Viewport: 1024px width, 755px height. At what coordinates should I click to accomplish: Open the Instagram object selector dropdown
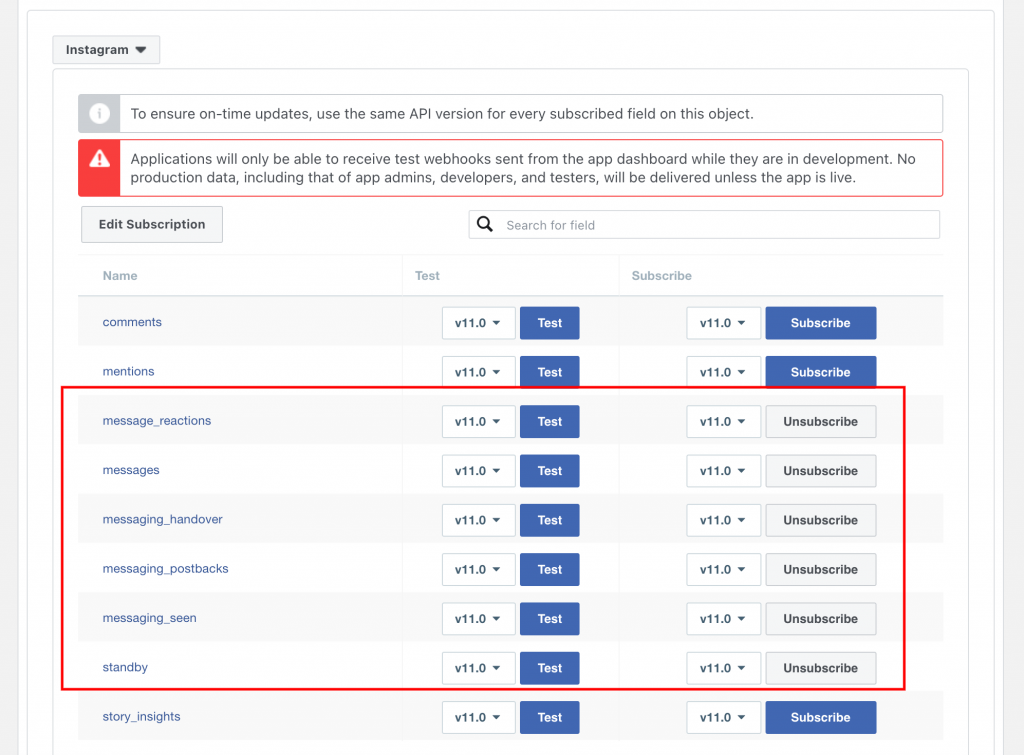[x=105, y=49]
